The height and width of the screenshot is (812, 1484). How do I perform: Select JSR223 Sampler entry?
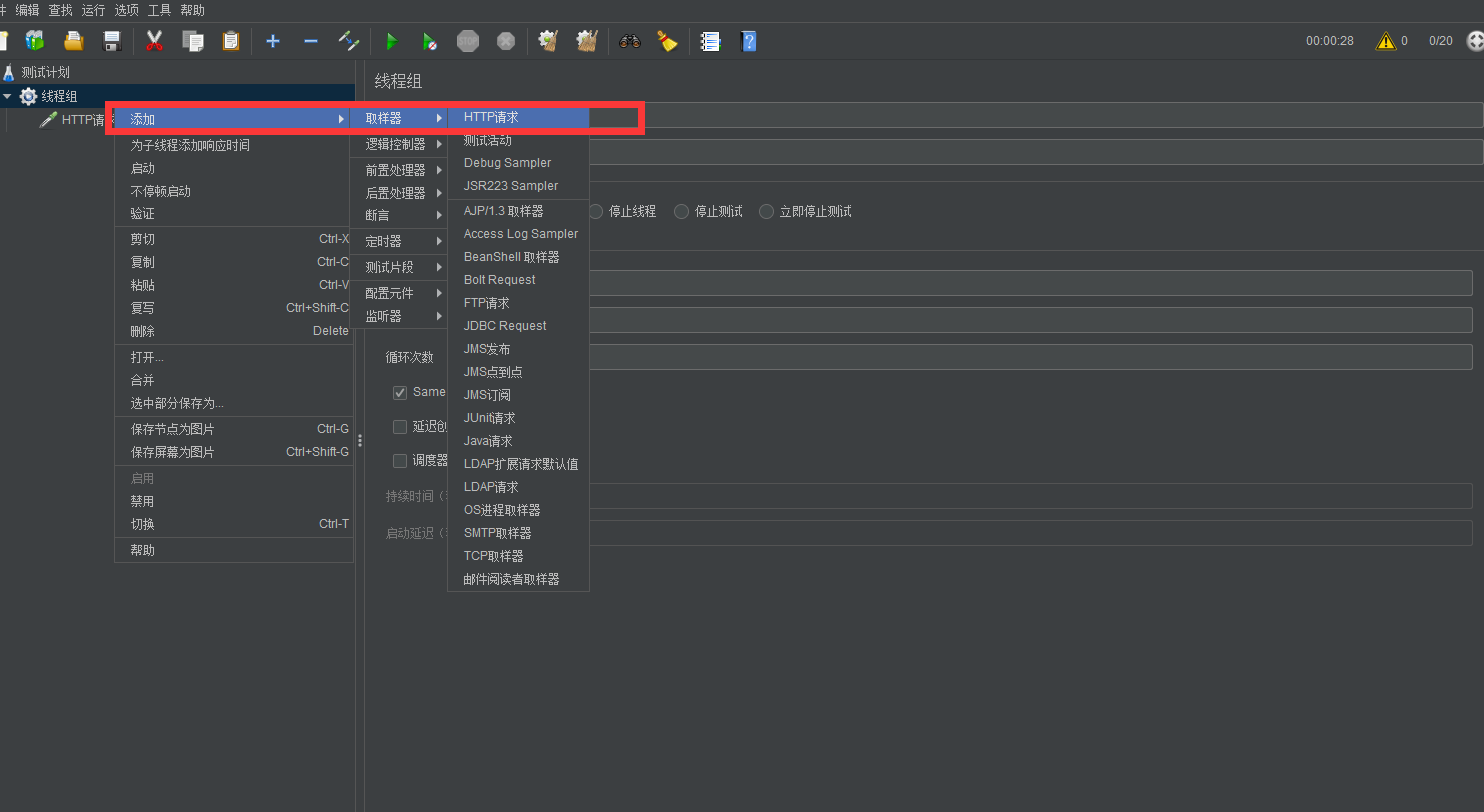(x=519, y=186)
